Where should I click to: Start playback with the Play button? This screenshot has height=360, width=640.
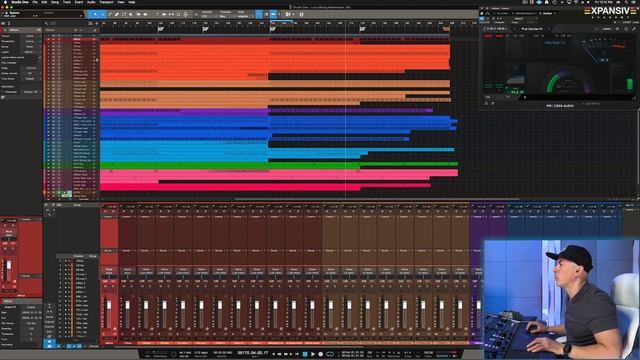tap(313, 354)
